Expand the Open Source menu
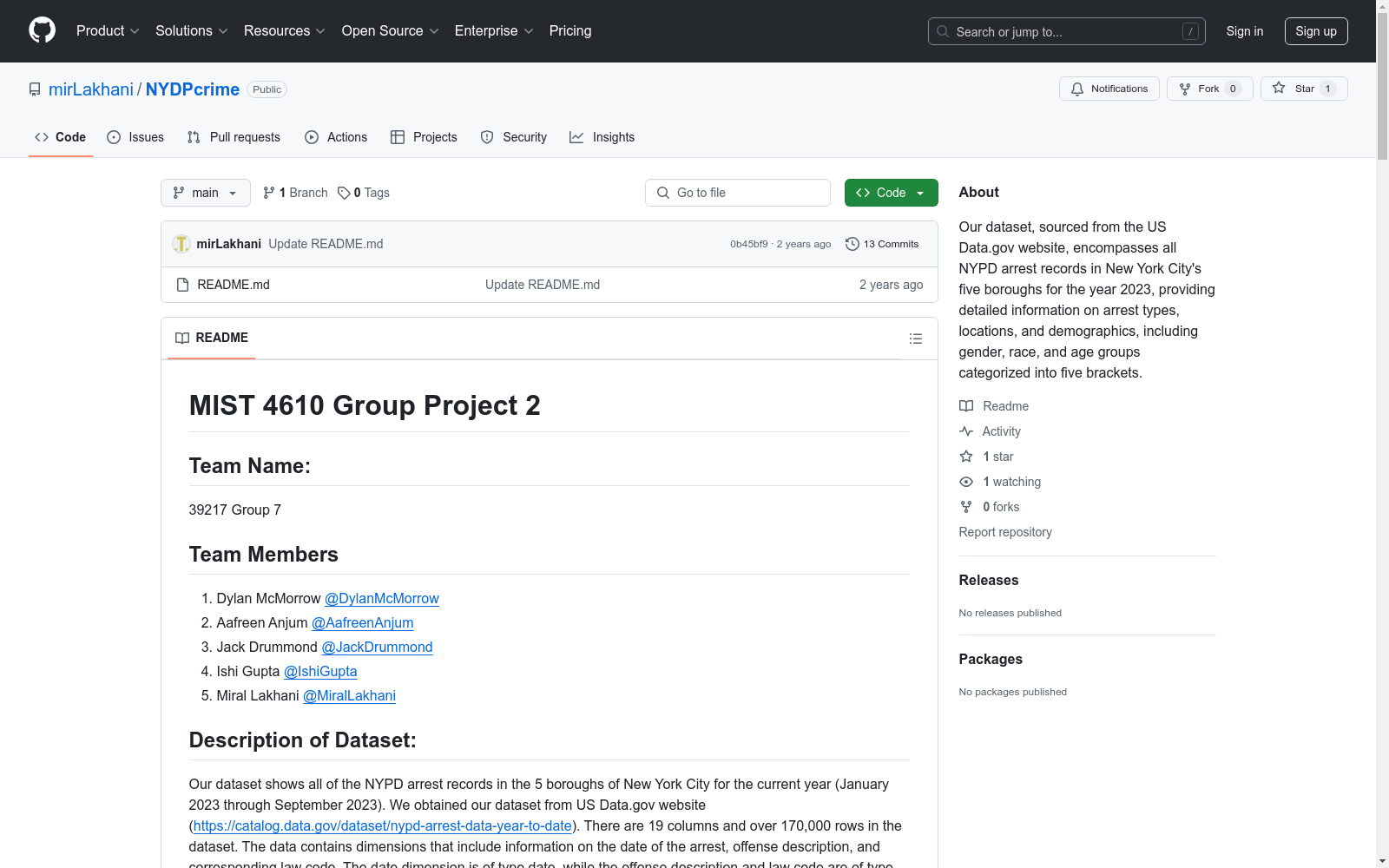The height and width of the screenshot is (868, 1389). [391, 30]
